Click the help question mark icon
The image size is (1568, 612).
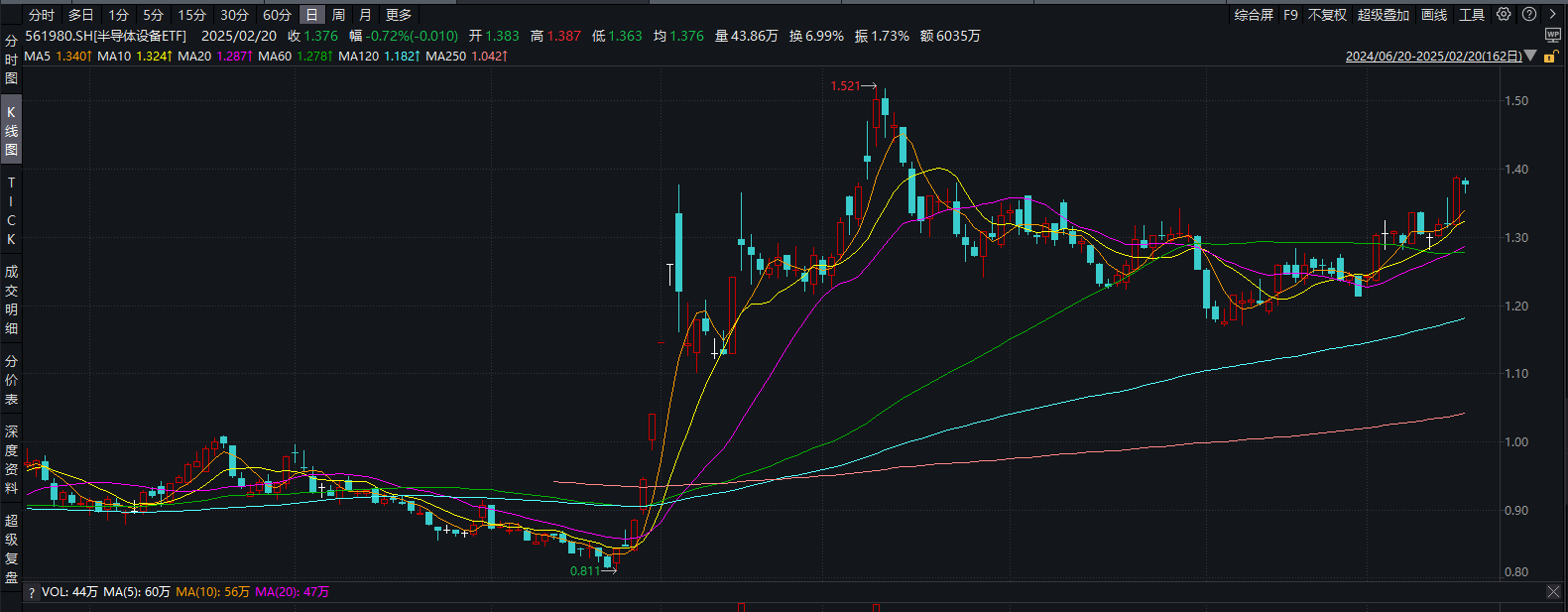1528,15
